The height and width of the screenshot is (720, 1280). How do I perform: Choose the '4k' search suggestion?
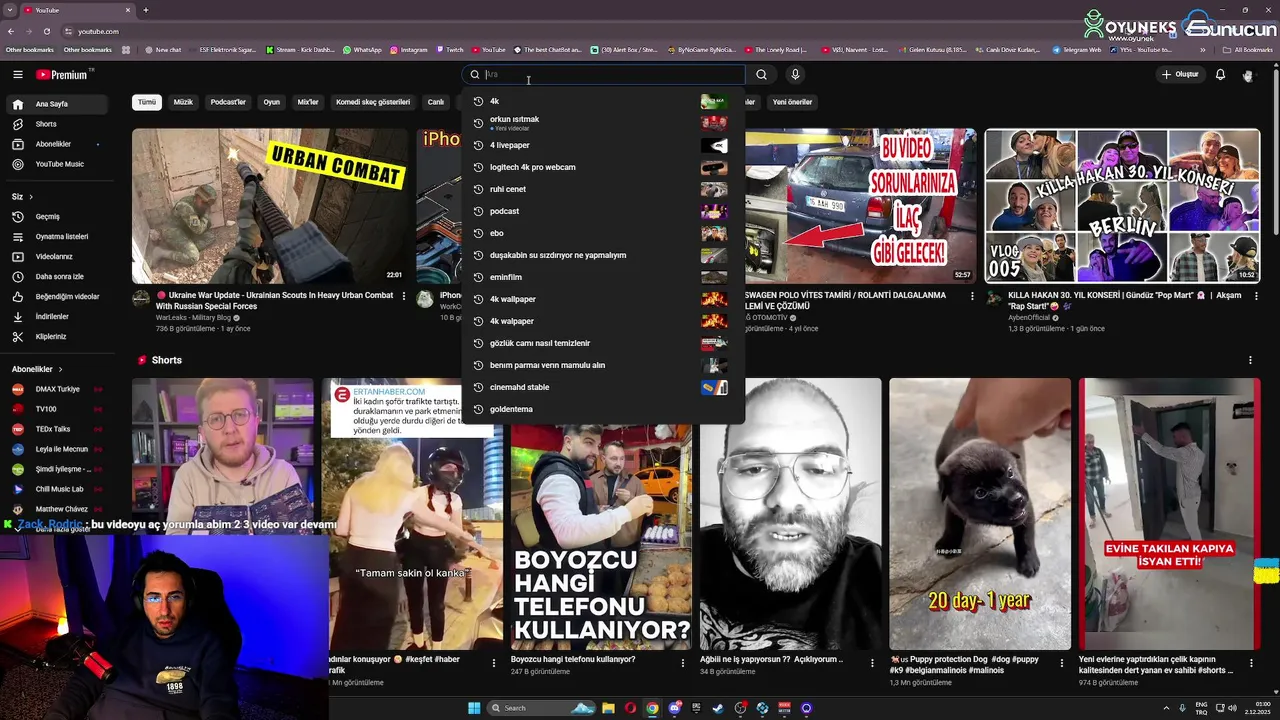click(603, 101)
